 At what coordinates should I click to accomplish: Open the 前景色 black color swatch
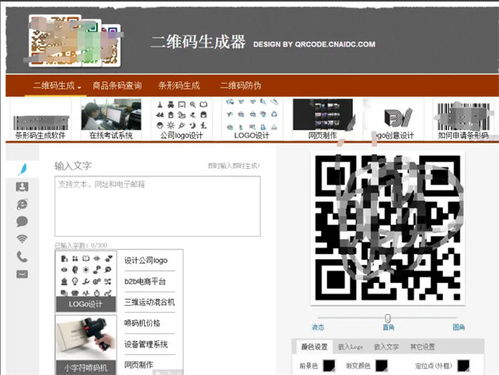coord(329,366)
